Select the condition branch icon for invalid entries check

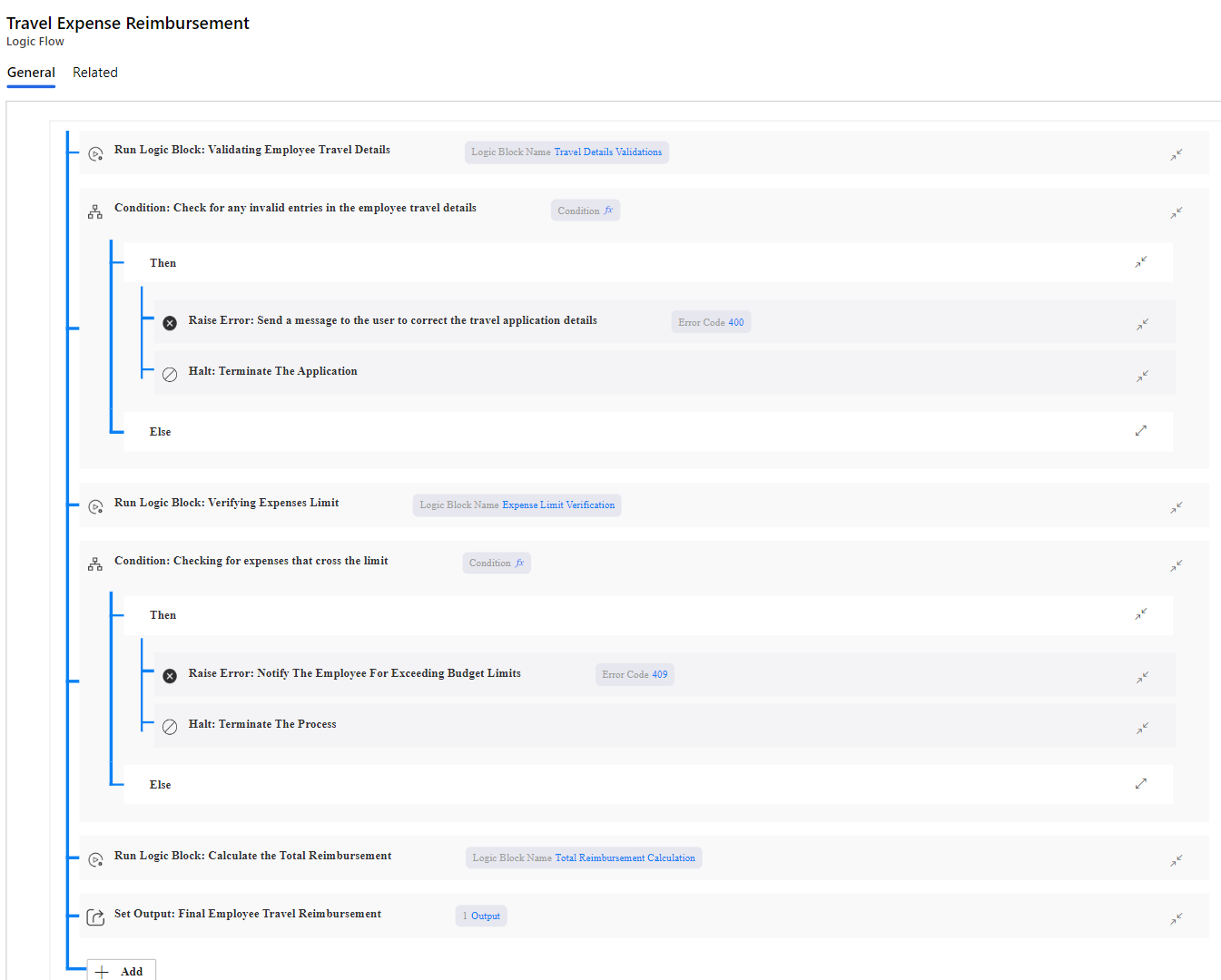pos(95,211)
